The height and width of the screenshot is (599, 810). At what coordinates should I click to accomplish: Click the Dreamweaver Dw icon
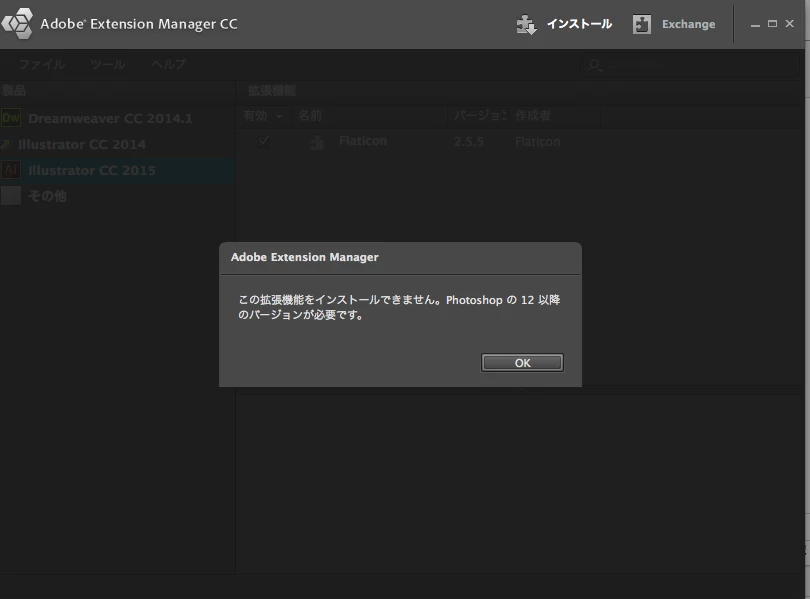pos(11,118)
